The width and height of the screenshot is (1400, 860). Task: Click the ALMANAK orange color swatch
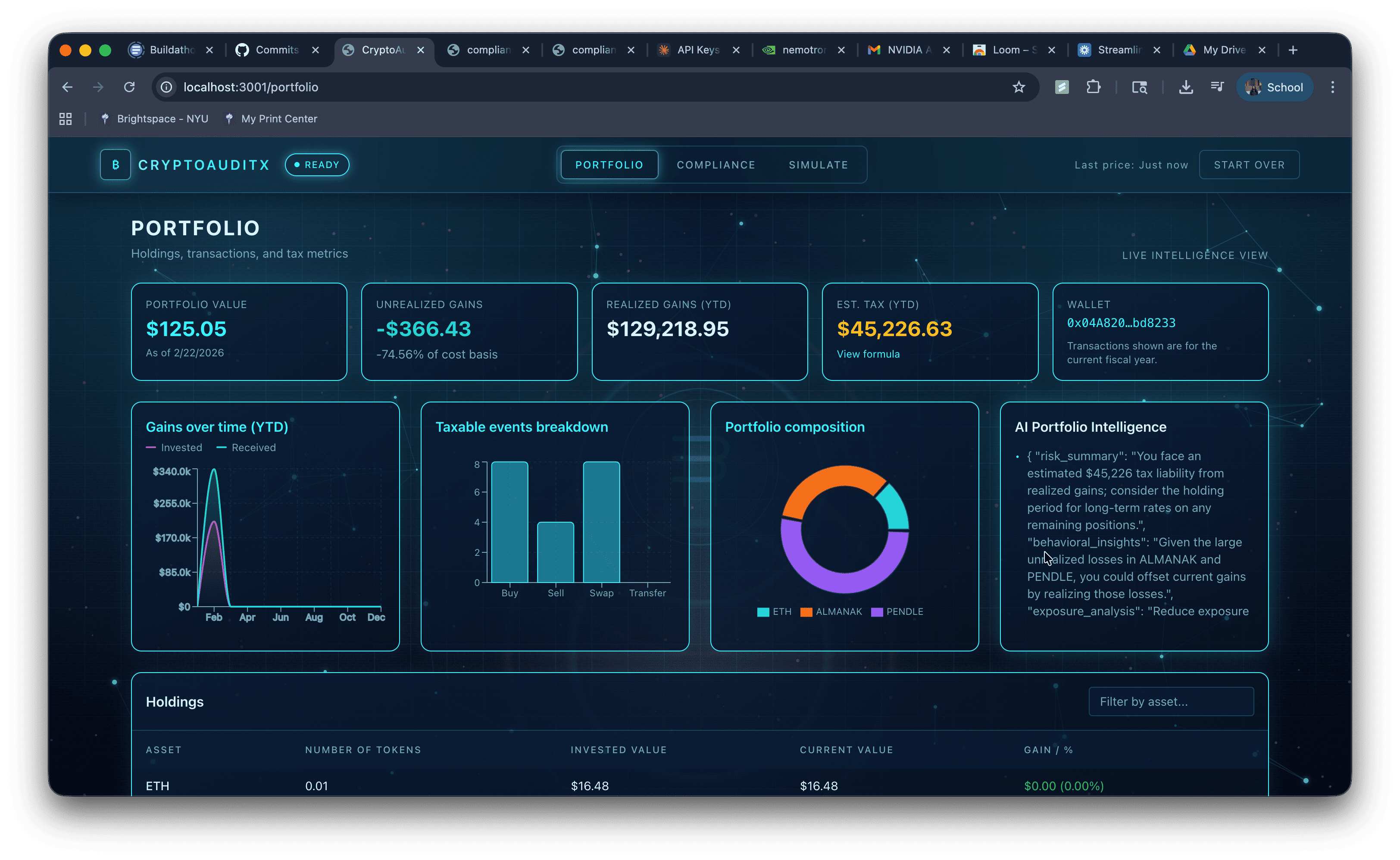806,612
